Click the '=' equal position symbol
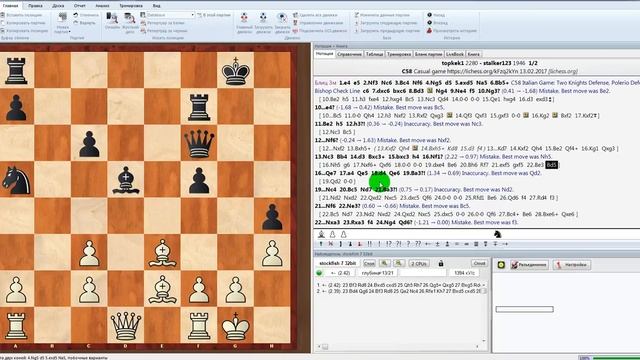The height and width of the screenshot is (360, 640). (457, 244)
